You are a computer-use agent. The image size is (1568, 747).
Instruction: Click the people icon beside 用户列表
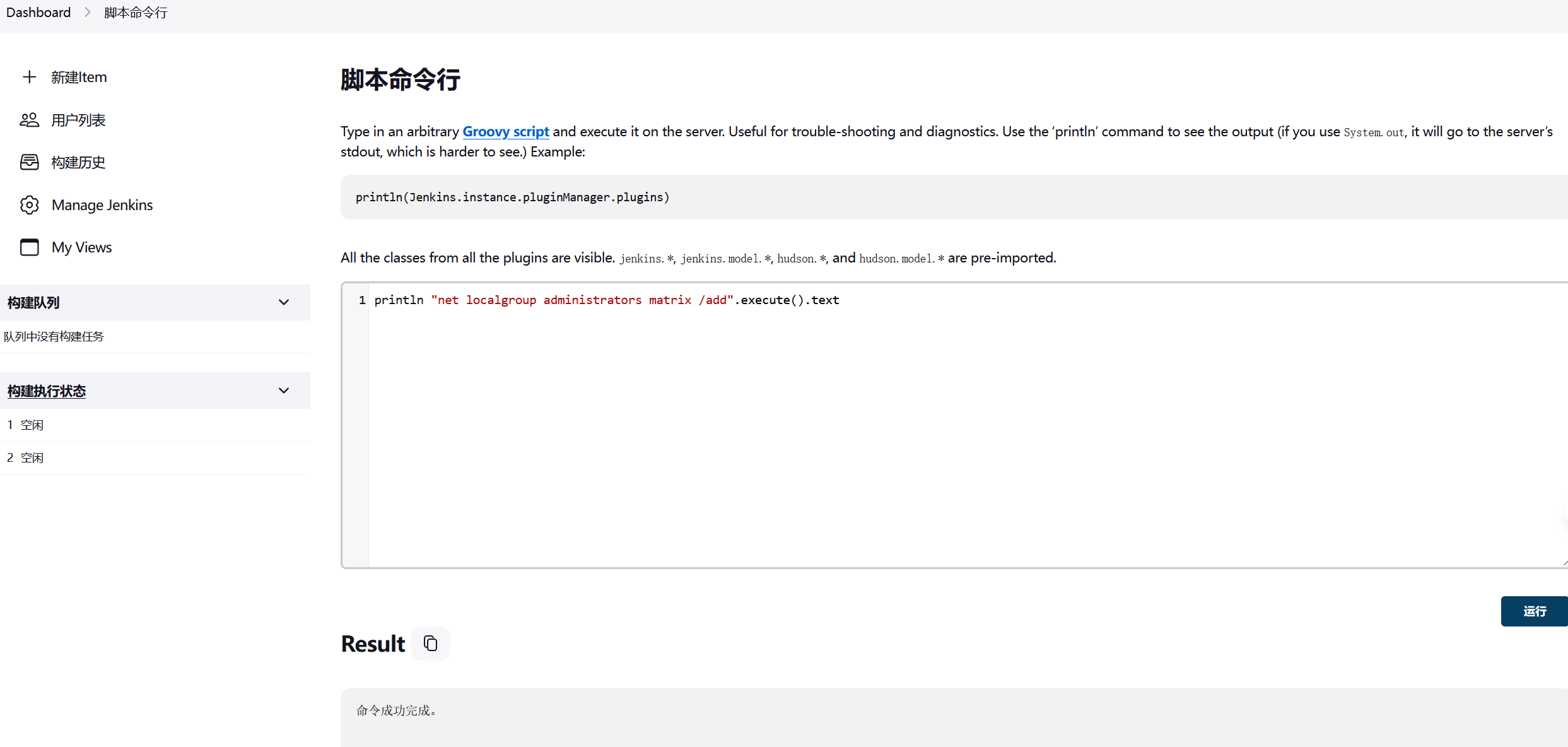tap(29, 120)
